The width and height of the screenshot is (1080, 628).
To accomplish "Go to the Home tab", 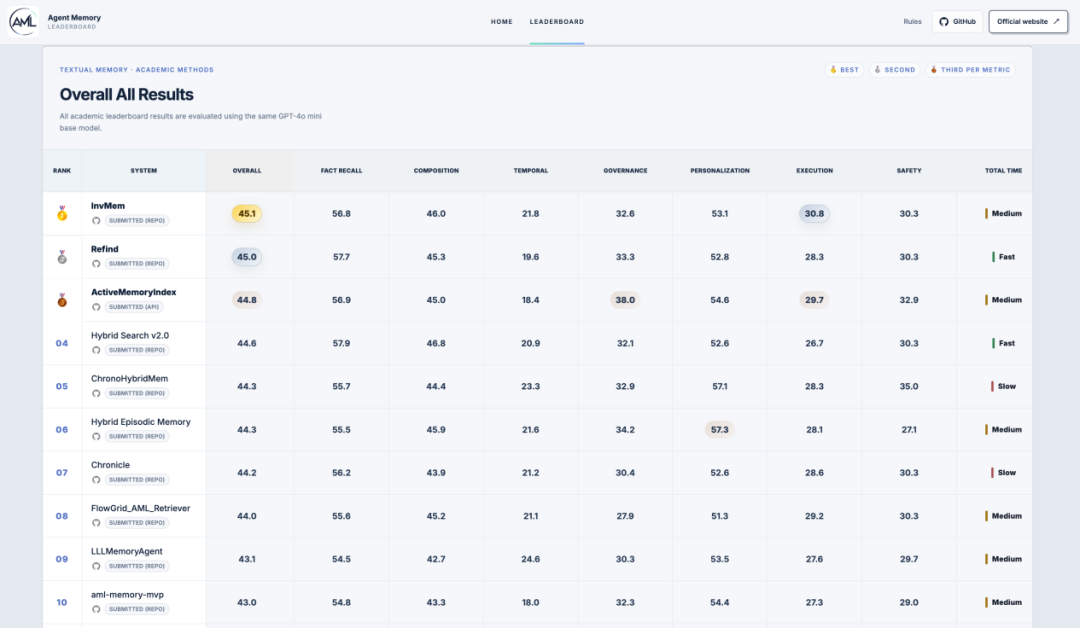I will tap(501, 21).
